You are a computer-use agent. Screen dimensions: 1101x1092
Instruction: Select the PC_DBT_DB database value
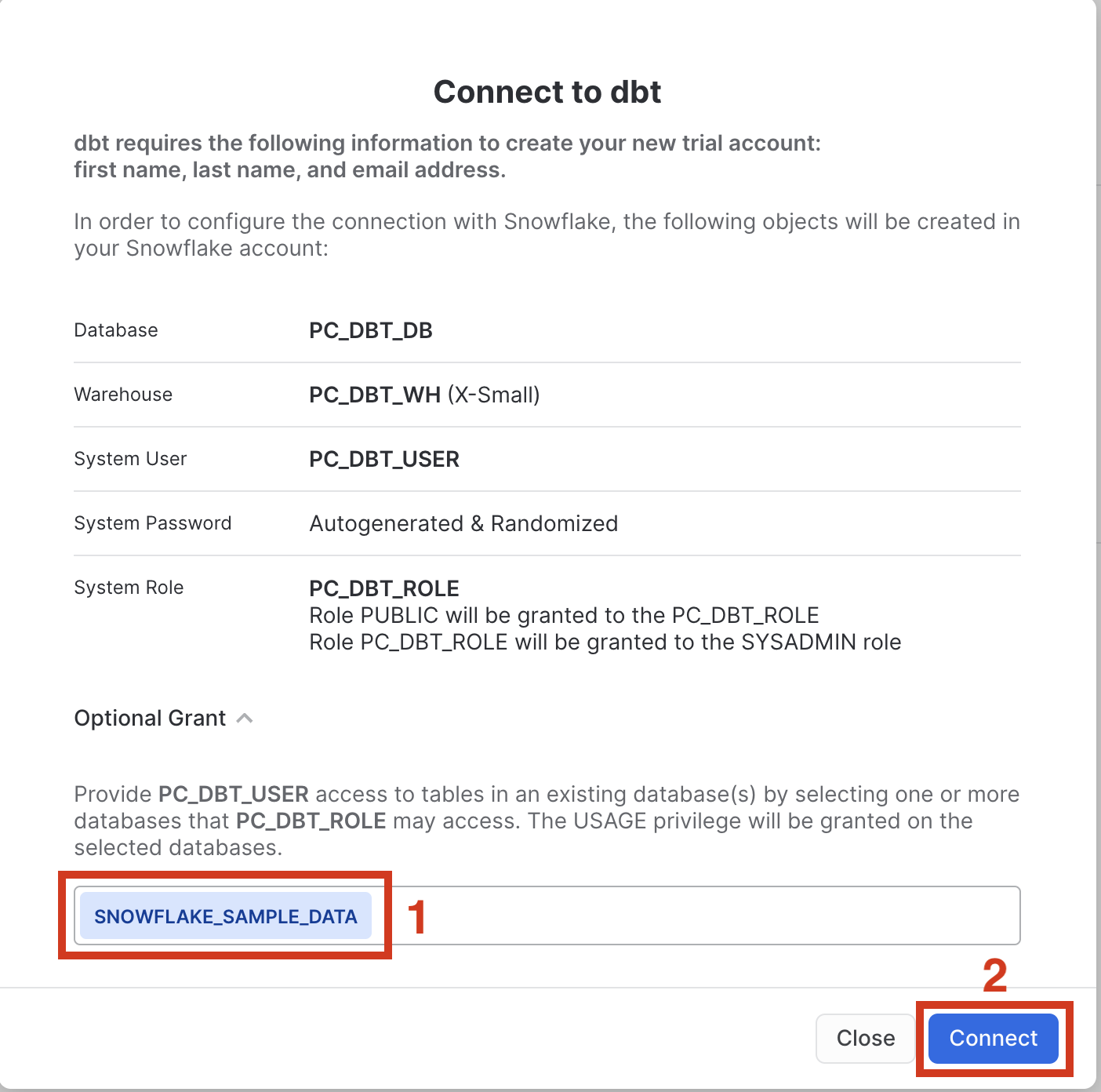click(x=370, y=330)
